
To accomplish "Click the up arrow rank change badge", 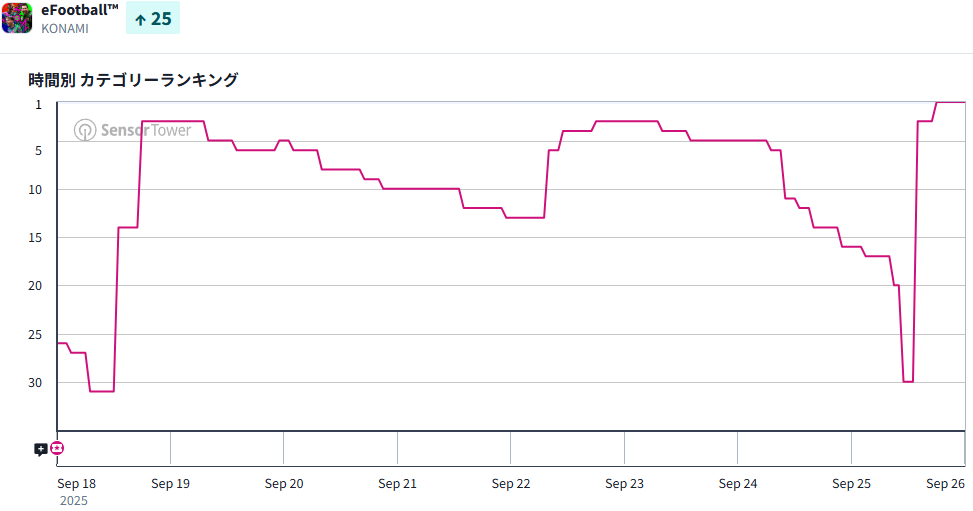I will [x=153, y=19].
